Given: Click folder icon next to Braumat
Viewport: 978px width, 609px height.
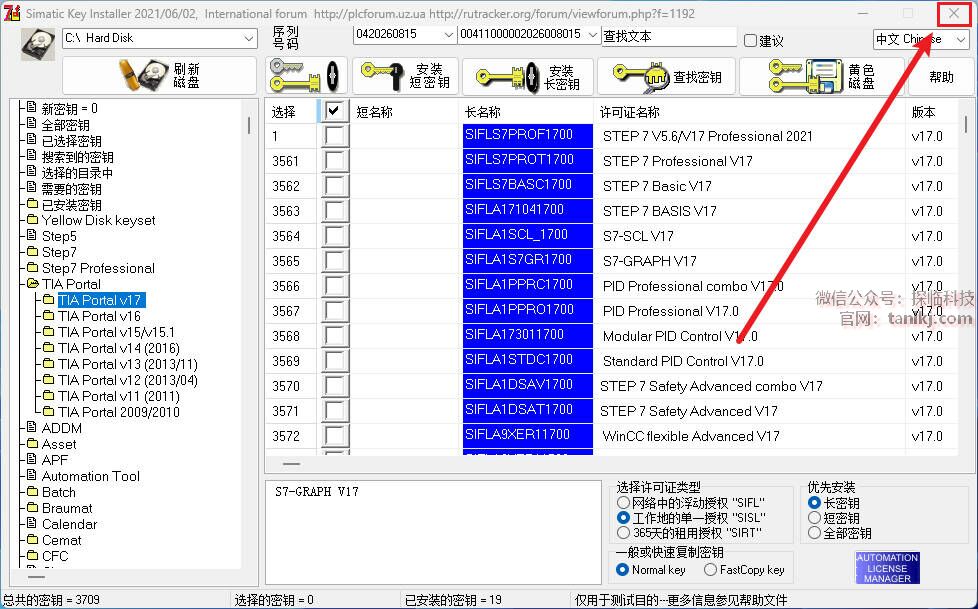Looking at the screenshot, I should [x=32, y=507].
